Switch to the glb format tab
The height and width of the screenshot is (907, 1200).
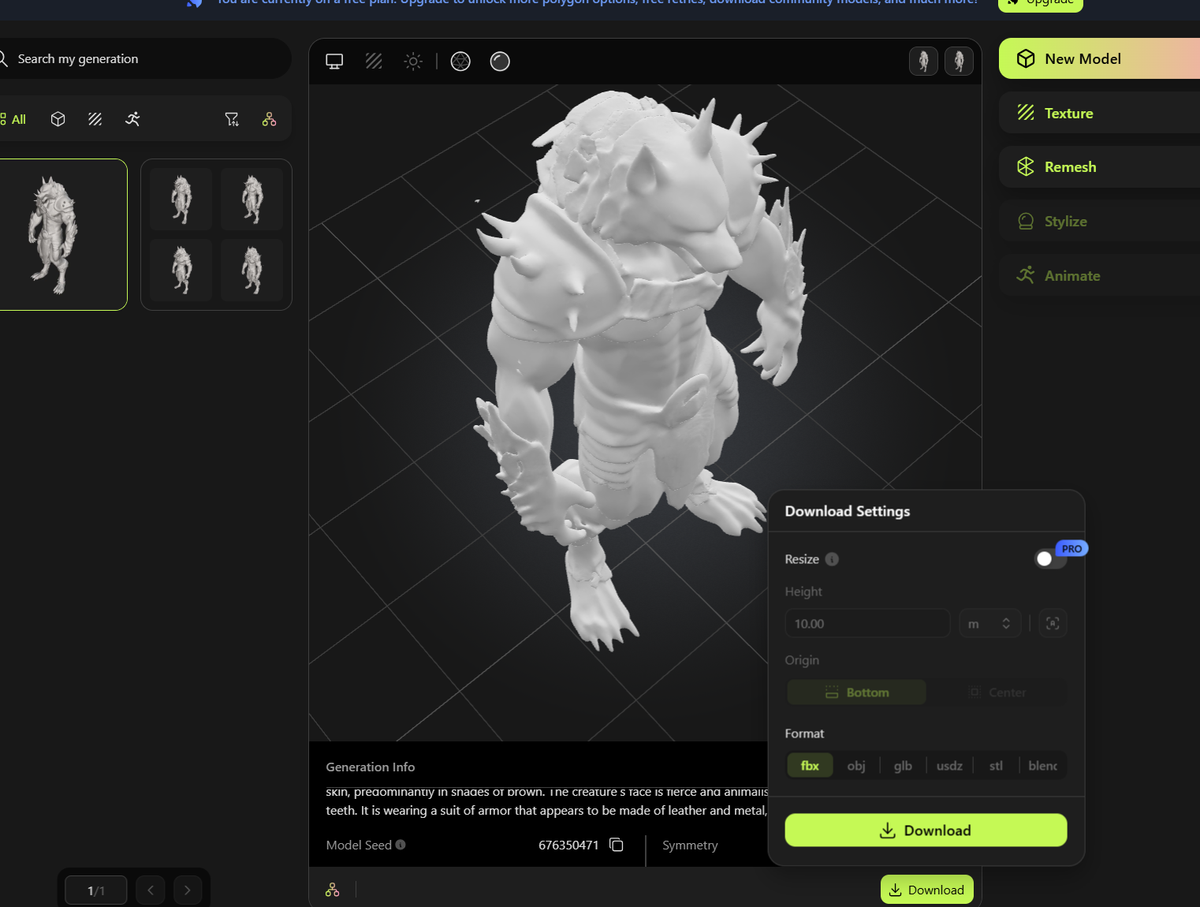(902, 765)
